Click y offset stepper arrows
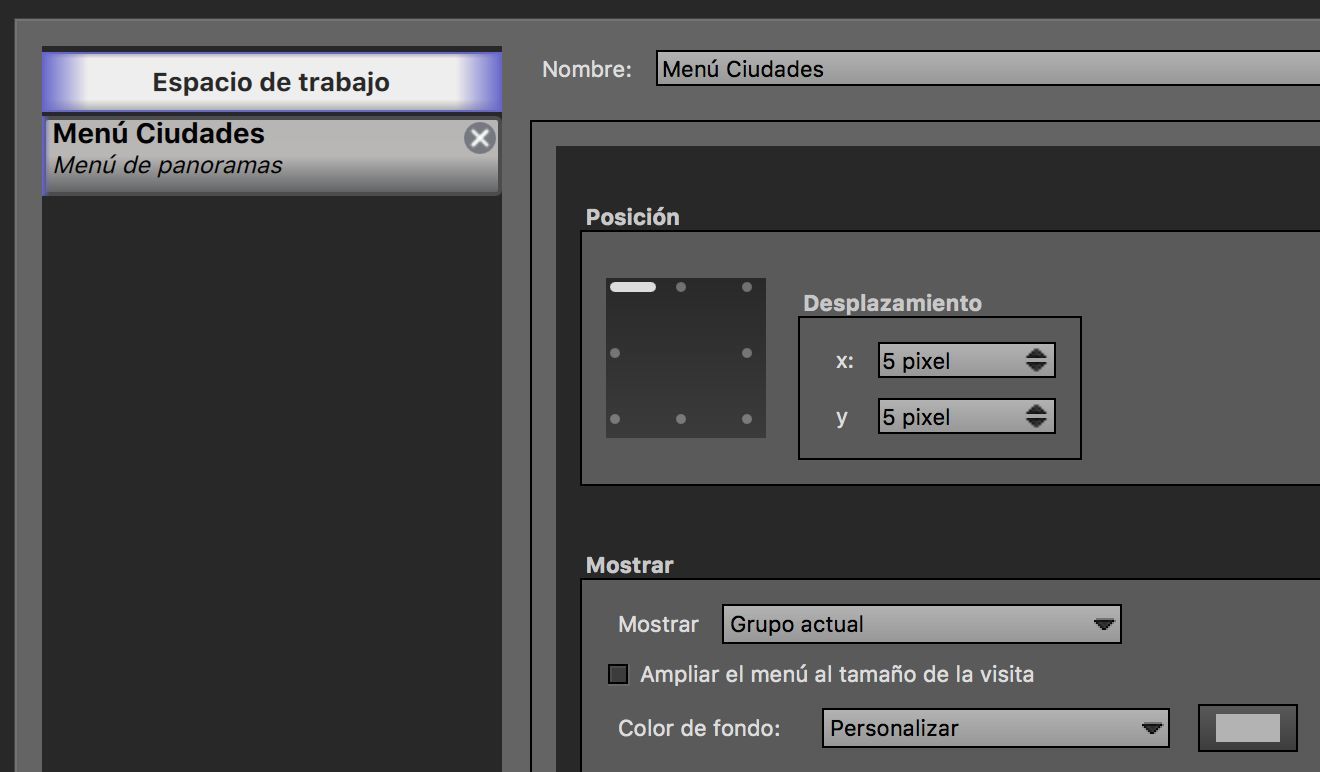 pos(1036,417)
